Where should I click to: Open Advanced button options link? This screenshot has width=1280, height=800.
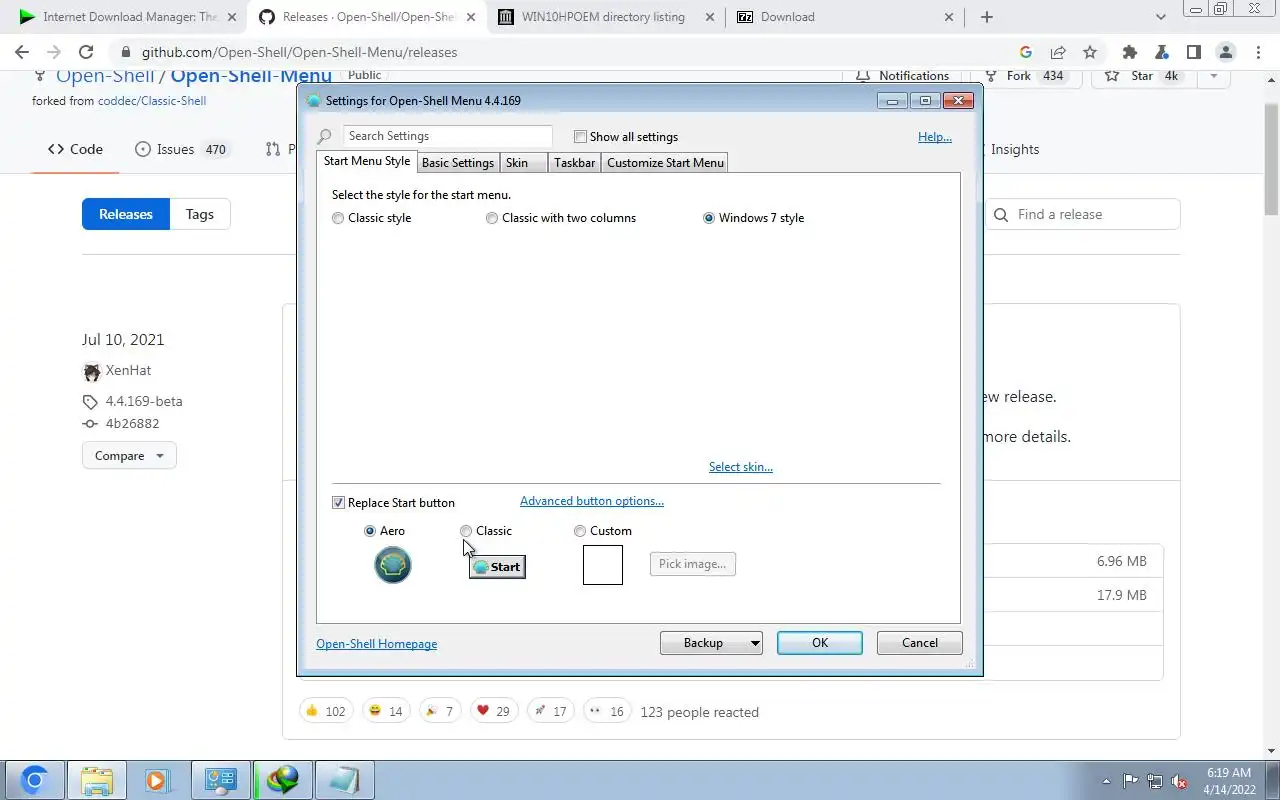(x=592, y=501)
